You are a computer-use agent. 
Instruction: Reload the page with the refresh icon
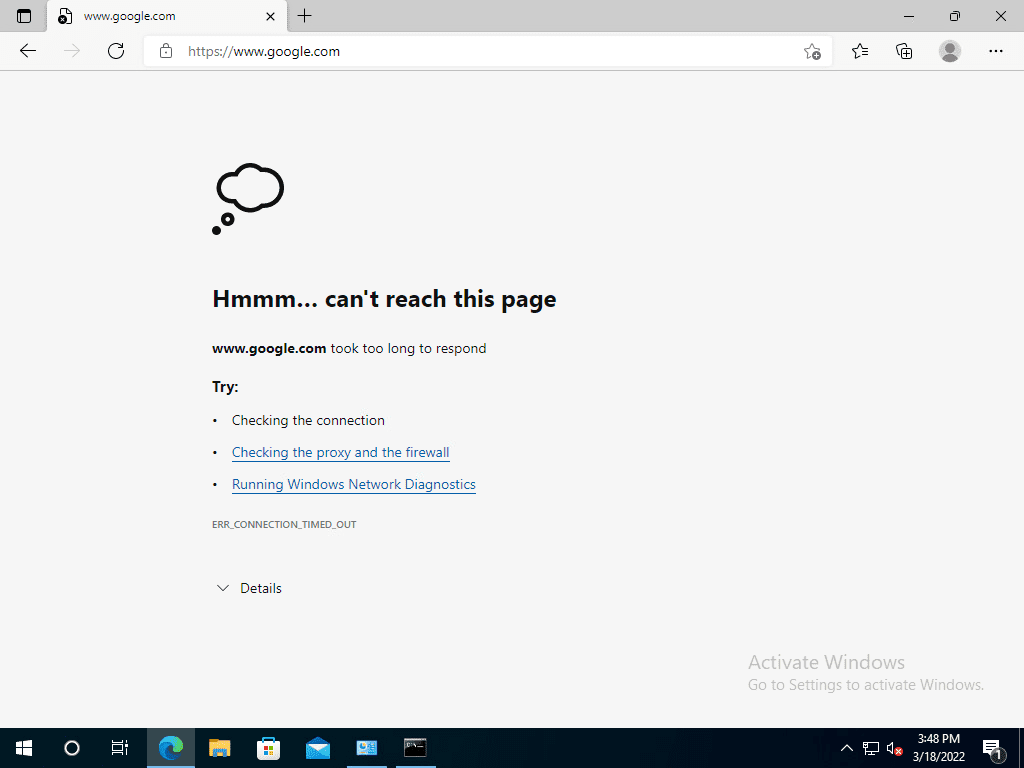115,51
